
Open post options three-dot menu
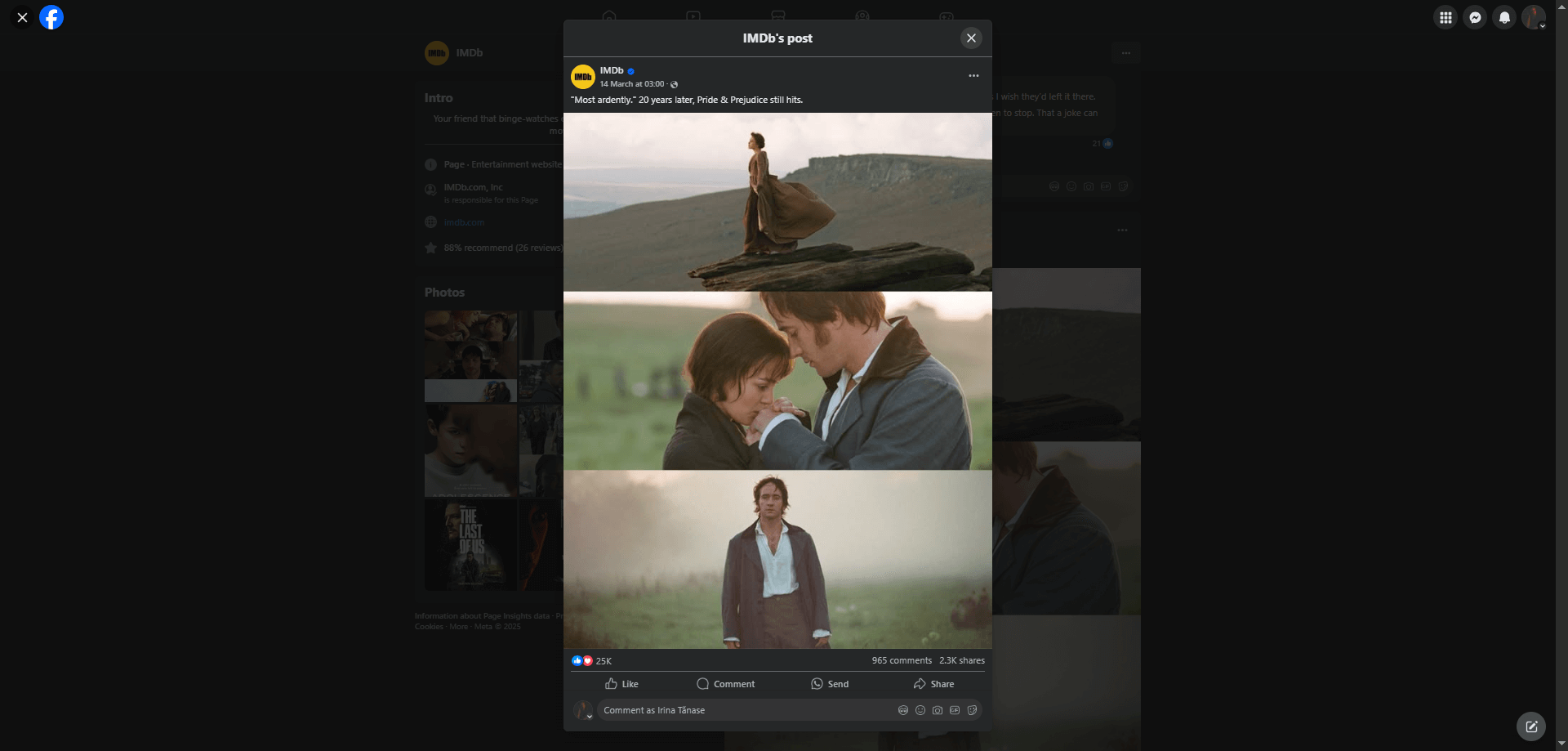[973, 76]
